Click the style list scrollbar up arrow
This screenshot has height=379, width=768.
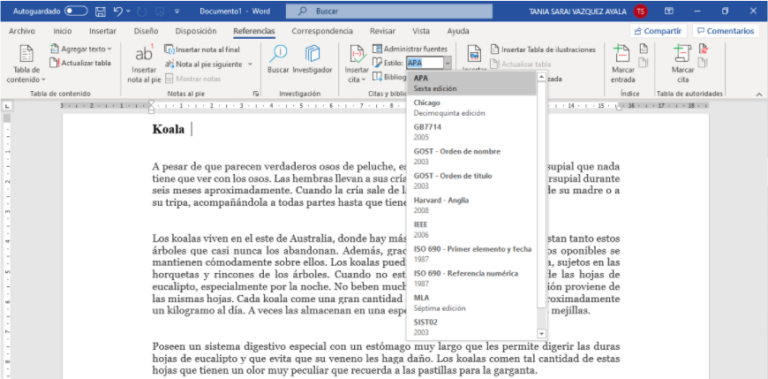coord(541,77)
